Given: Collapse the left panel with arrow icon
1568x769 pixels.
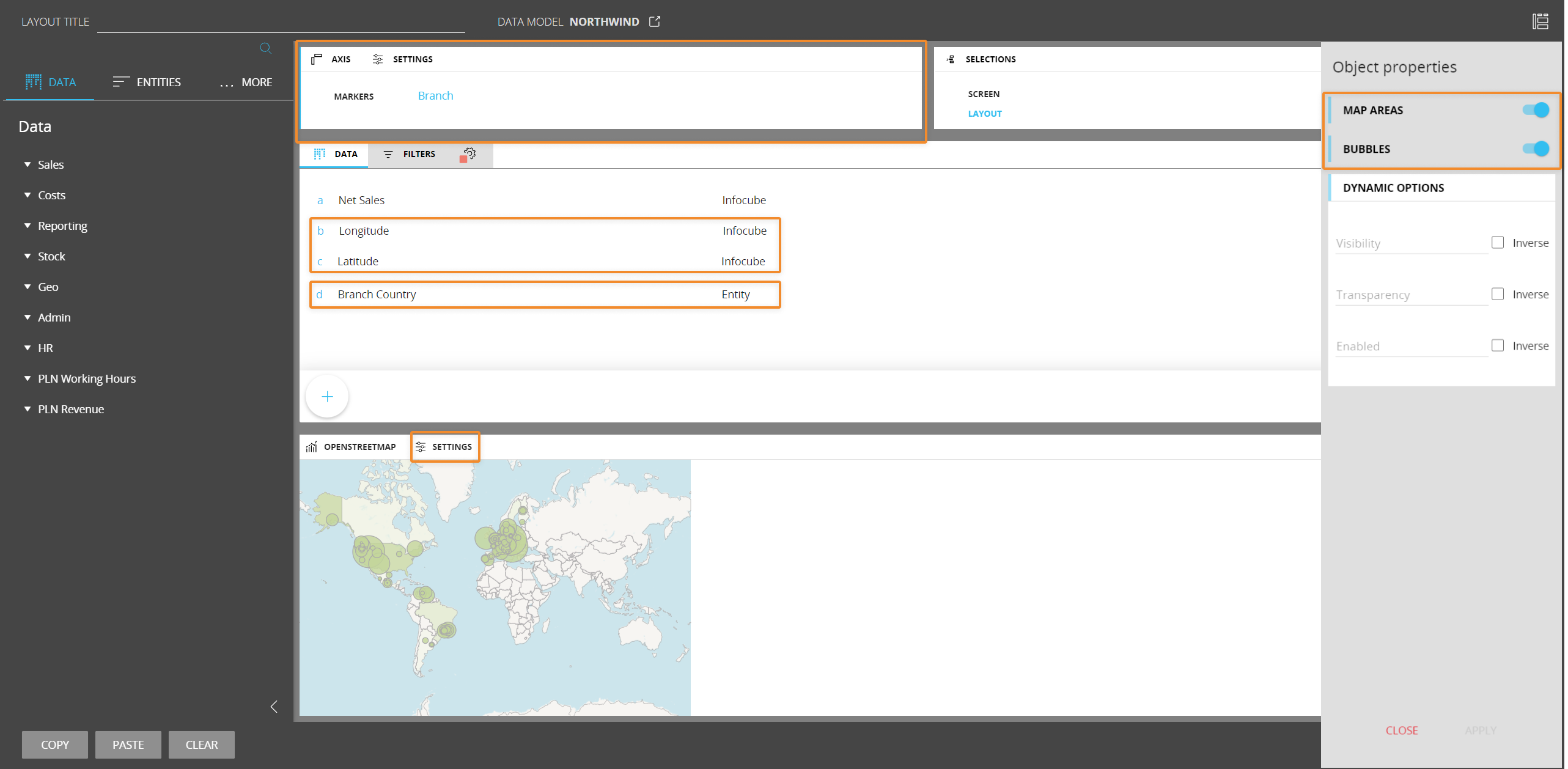Looking at the screenshot, I should click(x=274, y=707).
